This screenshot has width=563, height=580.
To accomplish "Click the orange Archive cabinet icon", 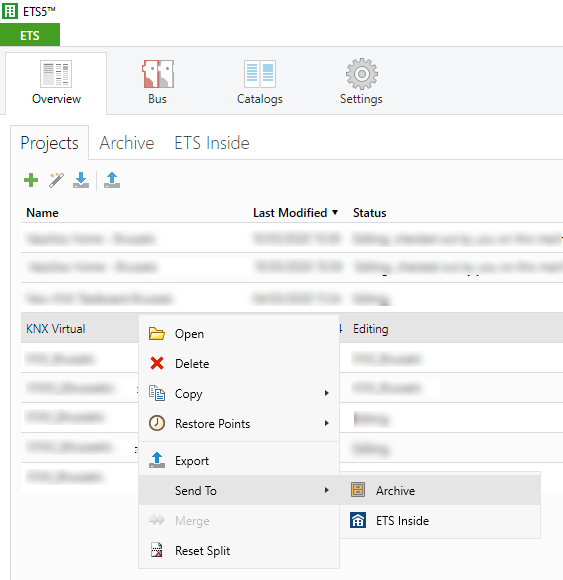I will 358,490.
